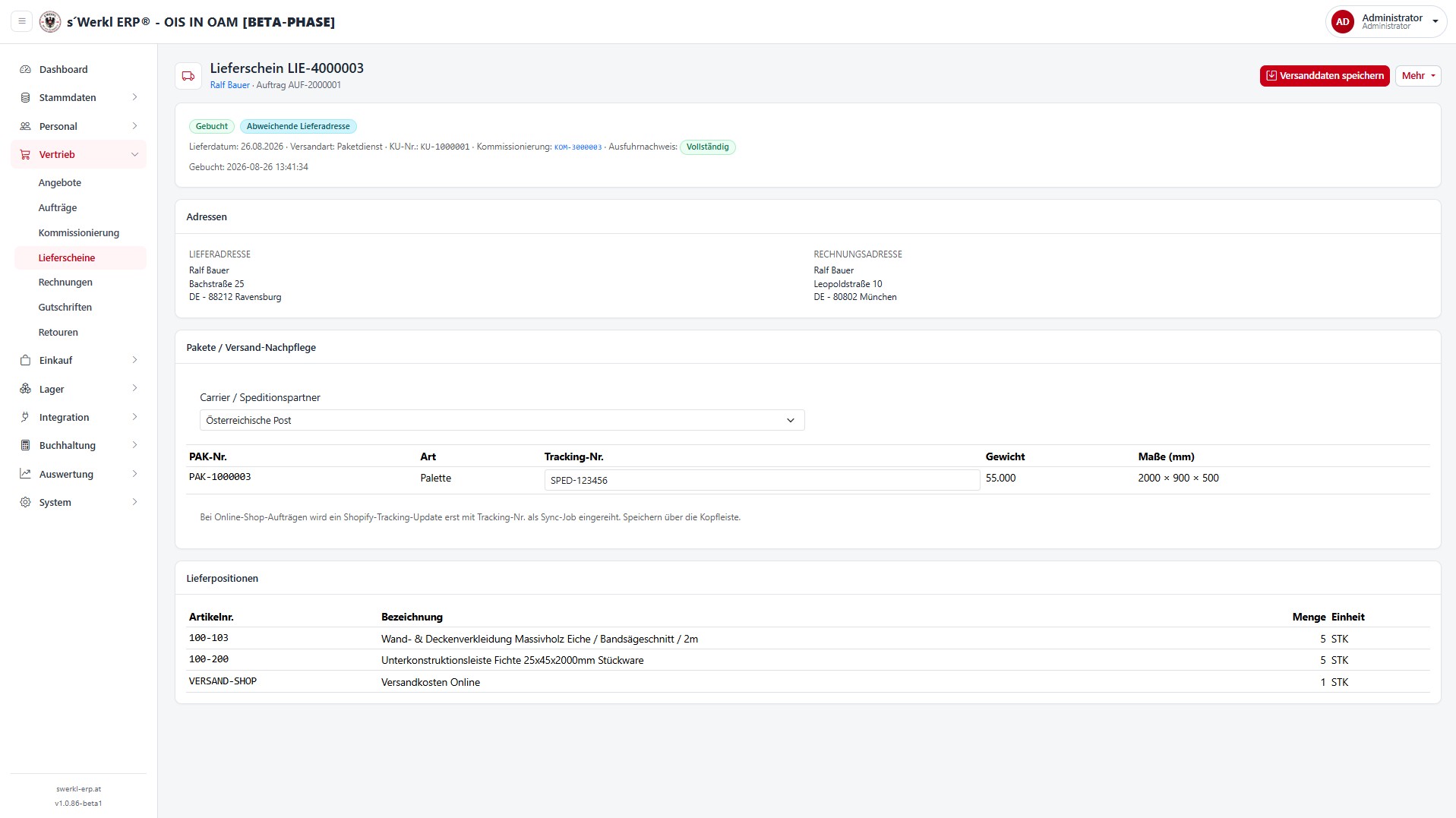Click the Buchhaltung calculator icon
Viewport: 1456px width, 818px height.
pos(25,445)
